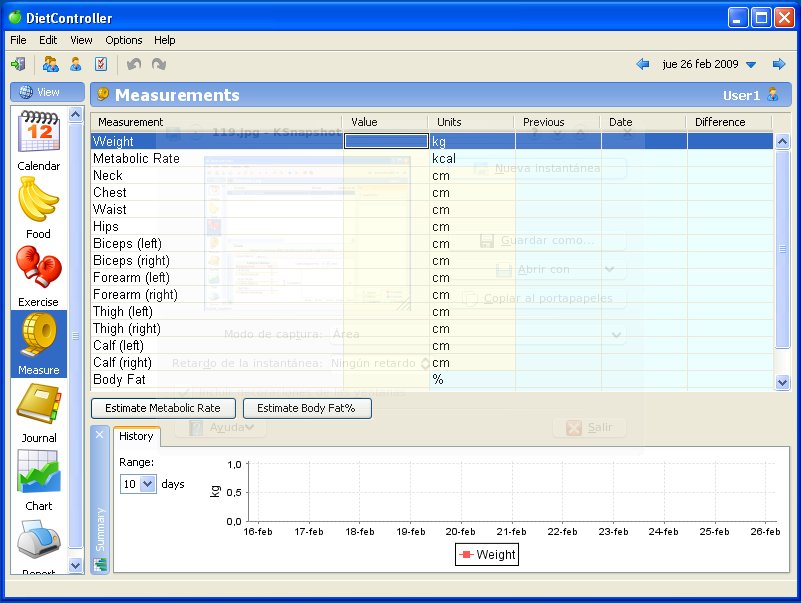Click the redo arrow icon
The image size is (801, 603).
click(159, 64)
